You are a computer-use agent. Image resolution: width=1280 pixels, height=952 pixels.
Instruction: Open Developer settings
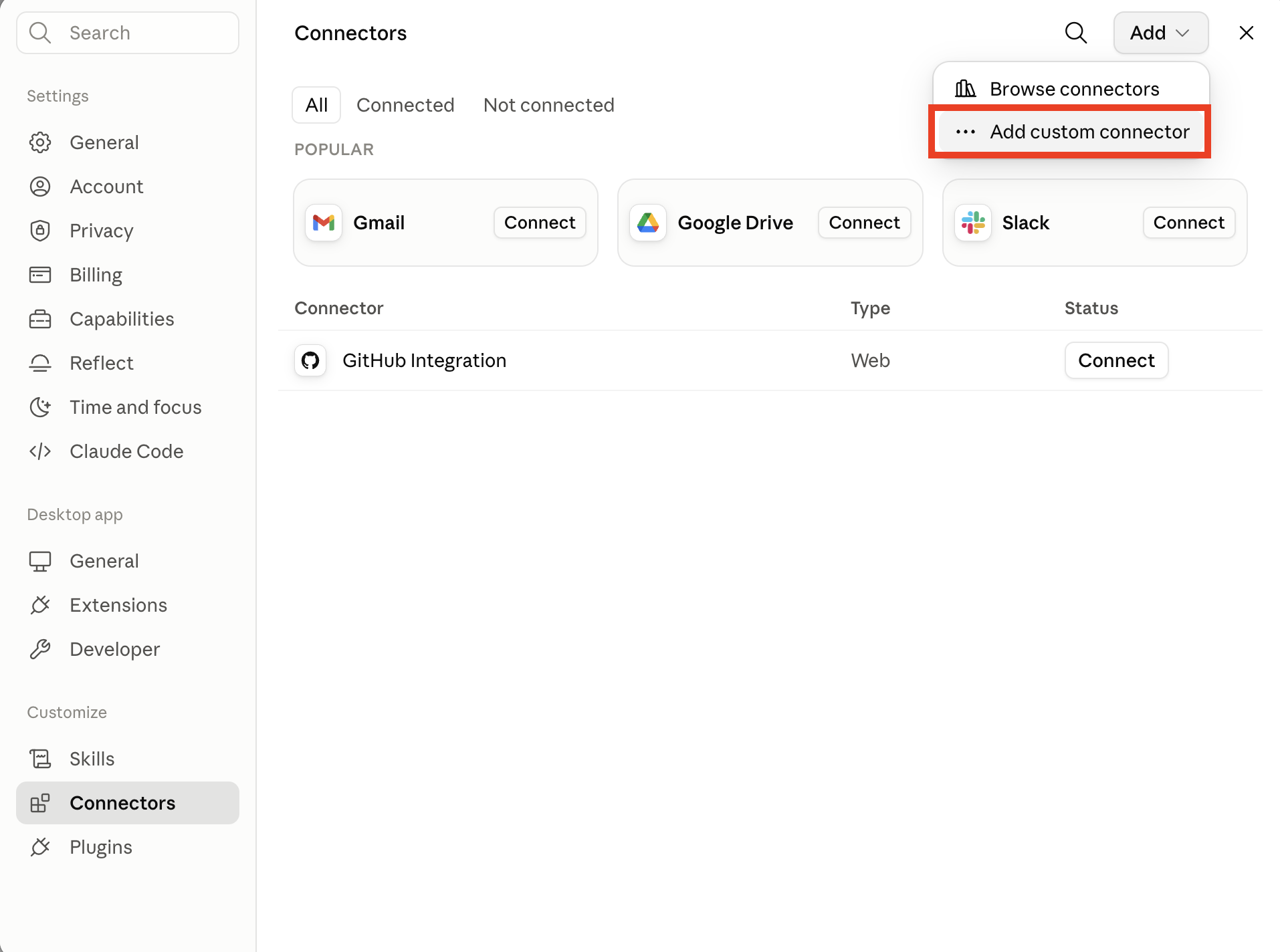point(128,649)
